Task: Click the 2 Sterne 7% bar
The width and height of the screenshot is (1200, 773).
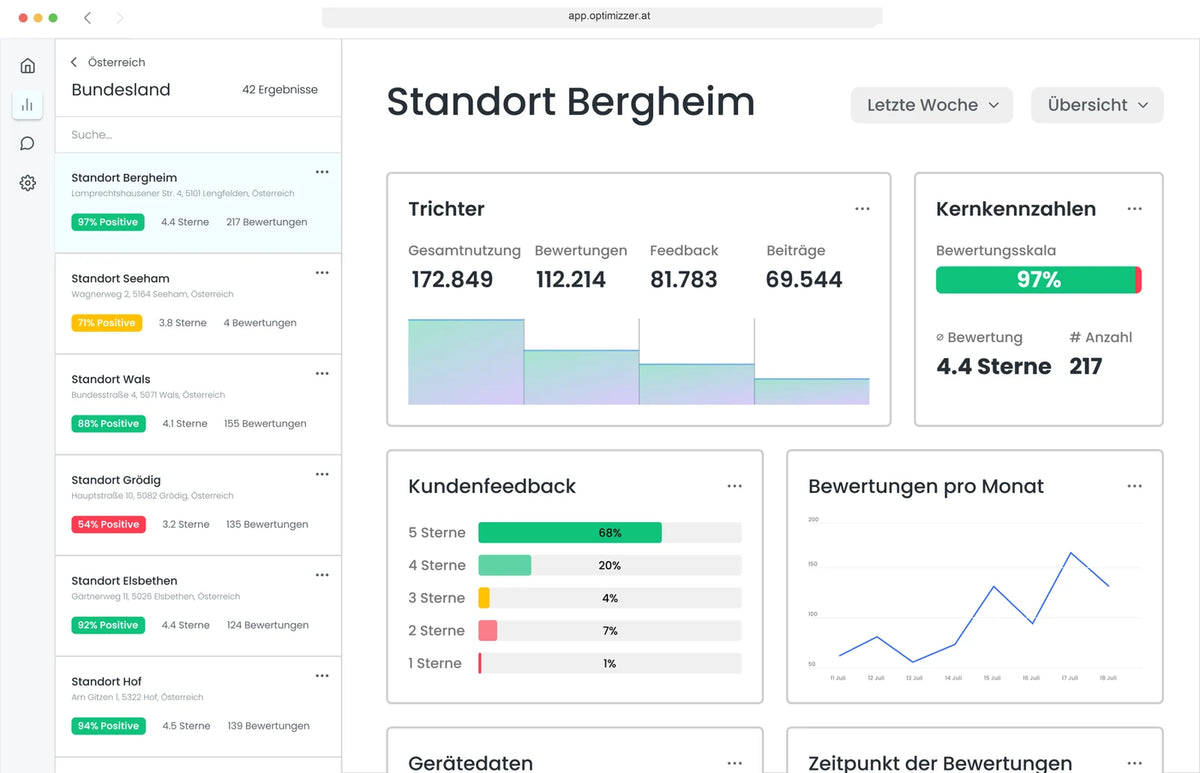Action: click(x=610, y=630)
